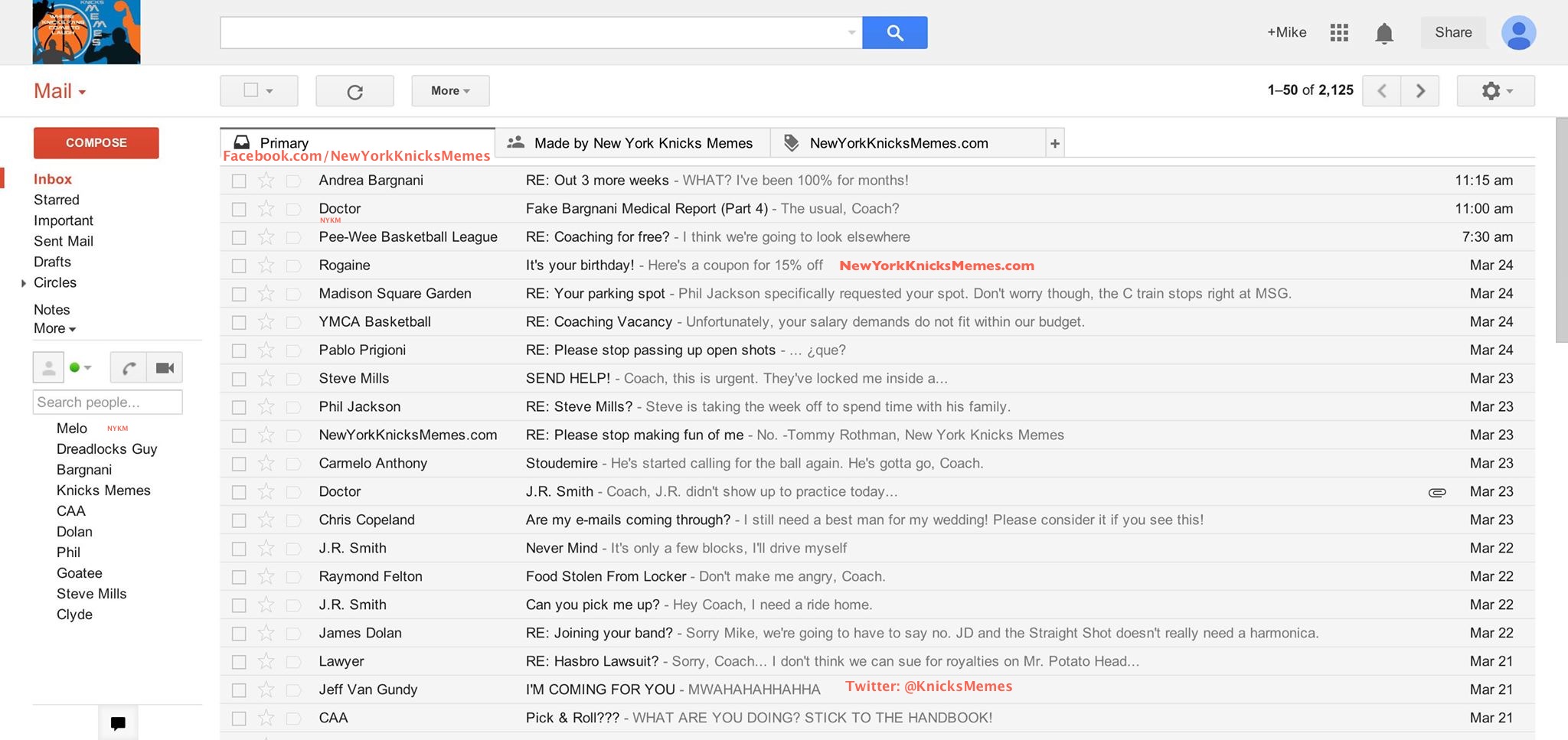Expand the Circles label
This screenshot has width=1568, height=740.
coord(24,283)
